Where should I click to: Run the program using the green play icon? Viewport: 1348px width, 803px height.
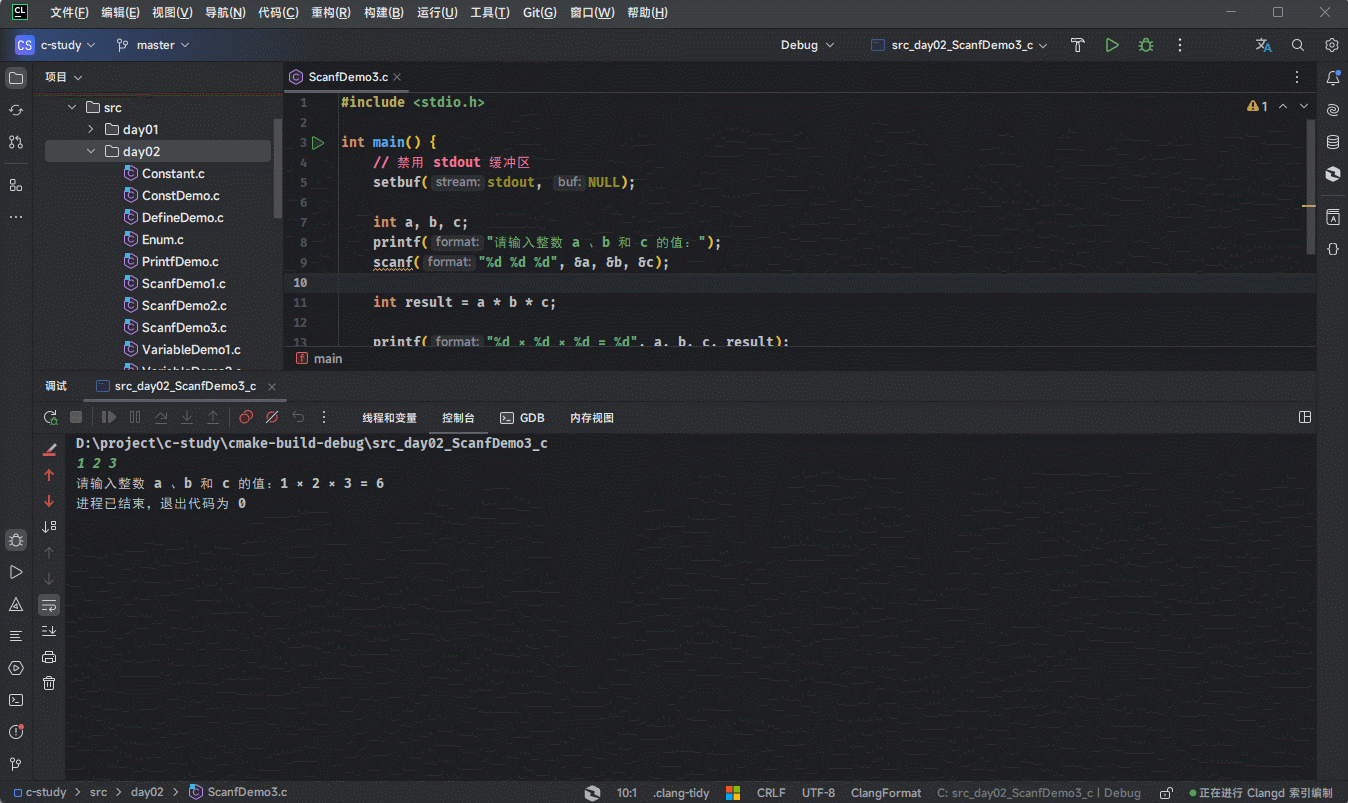1112,45
